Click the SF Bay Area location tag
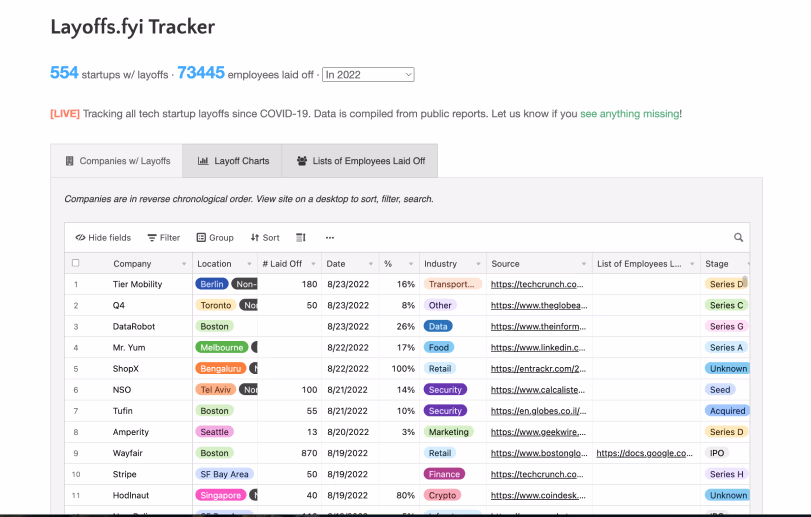 224,474
